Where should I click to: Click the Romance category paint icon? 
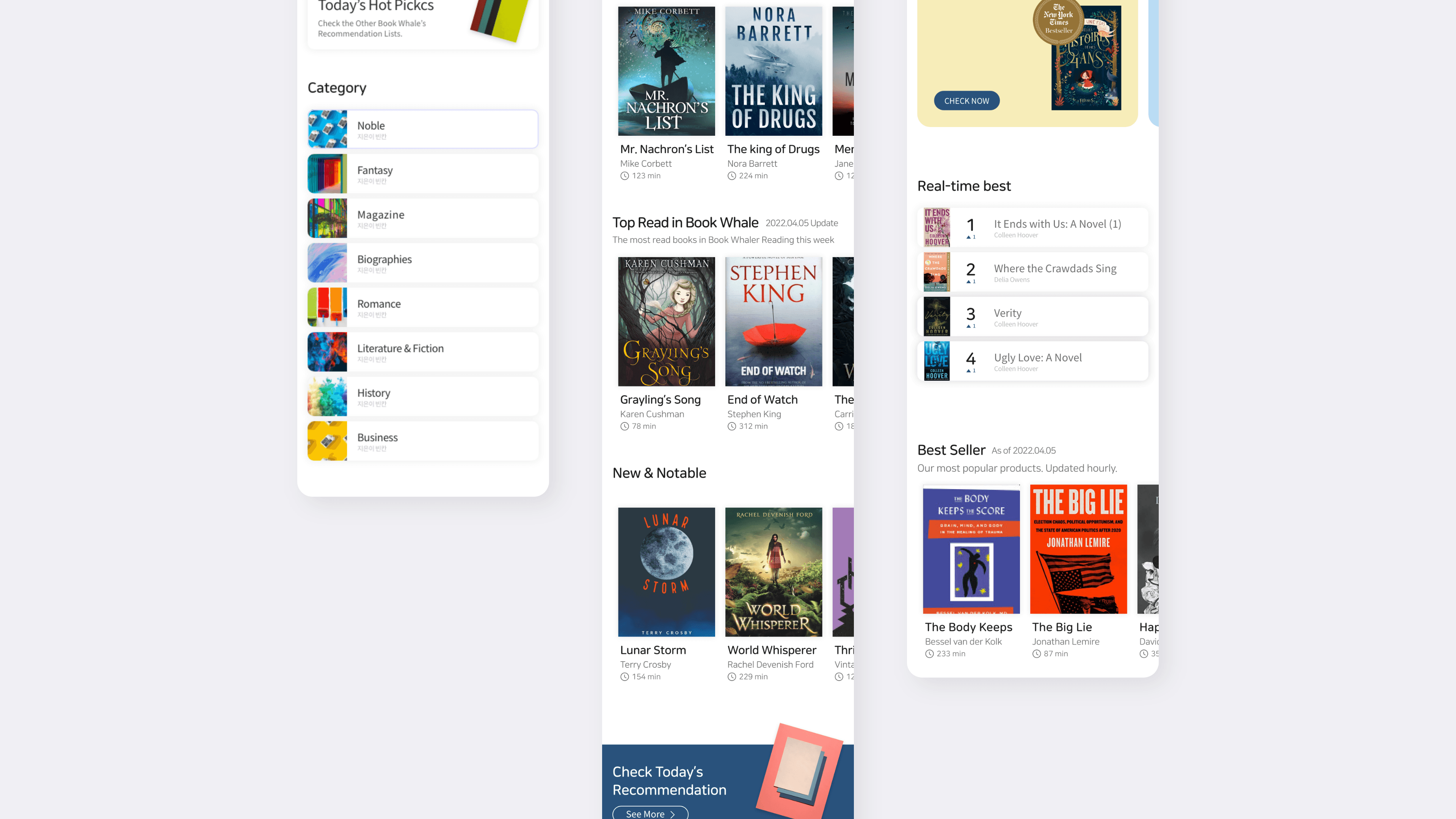(x=327, y=308)
